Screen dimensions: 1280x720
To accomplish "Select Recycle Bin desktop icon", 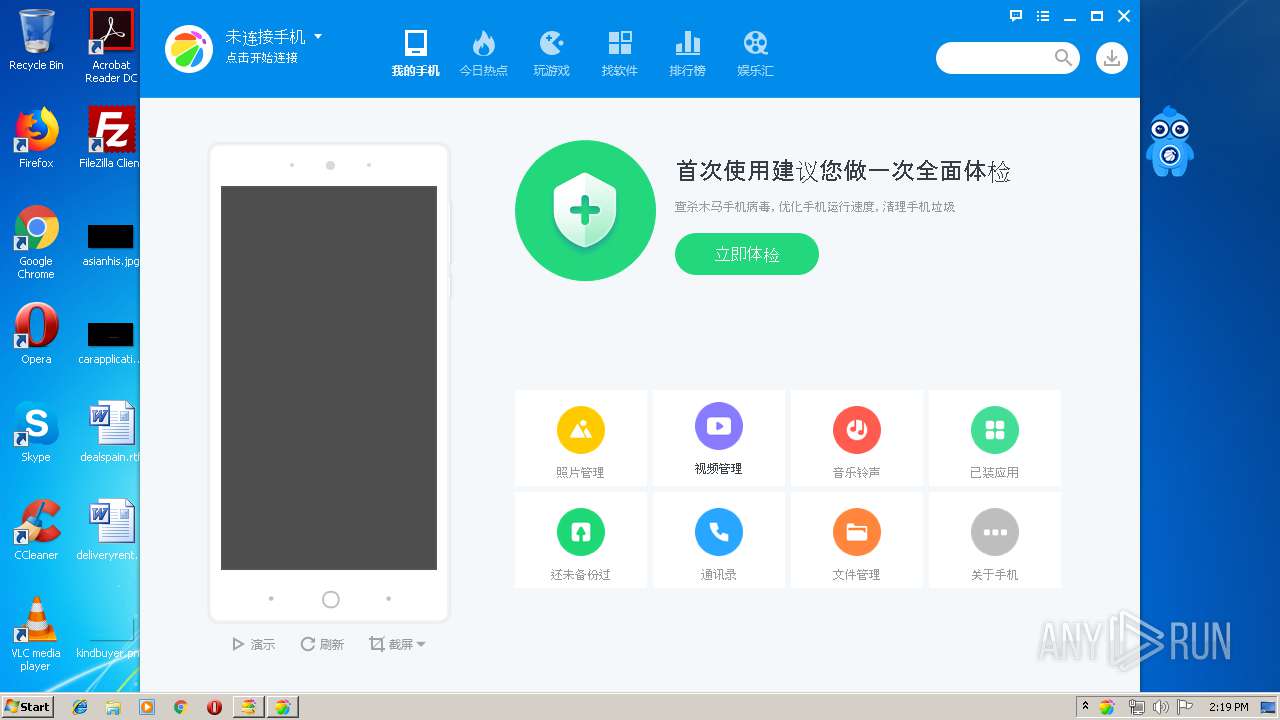I will [36, 40].
